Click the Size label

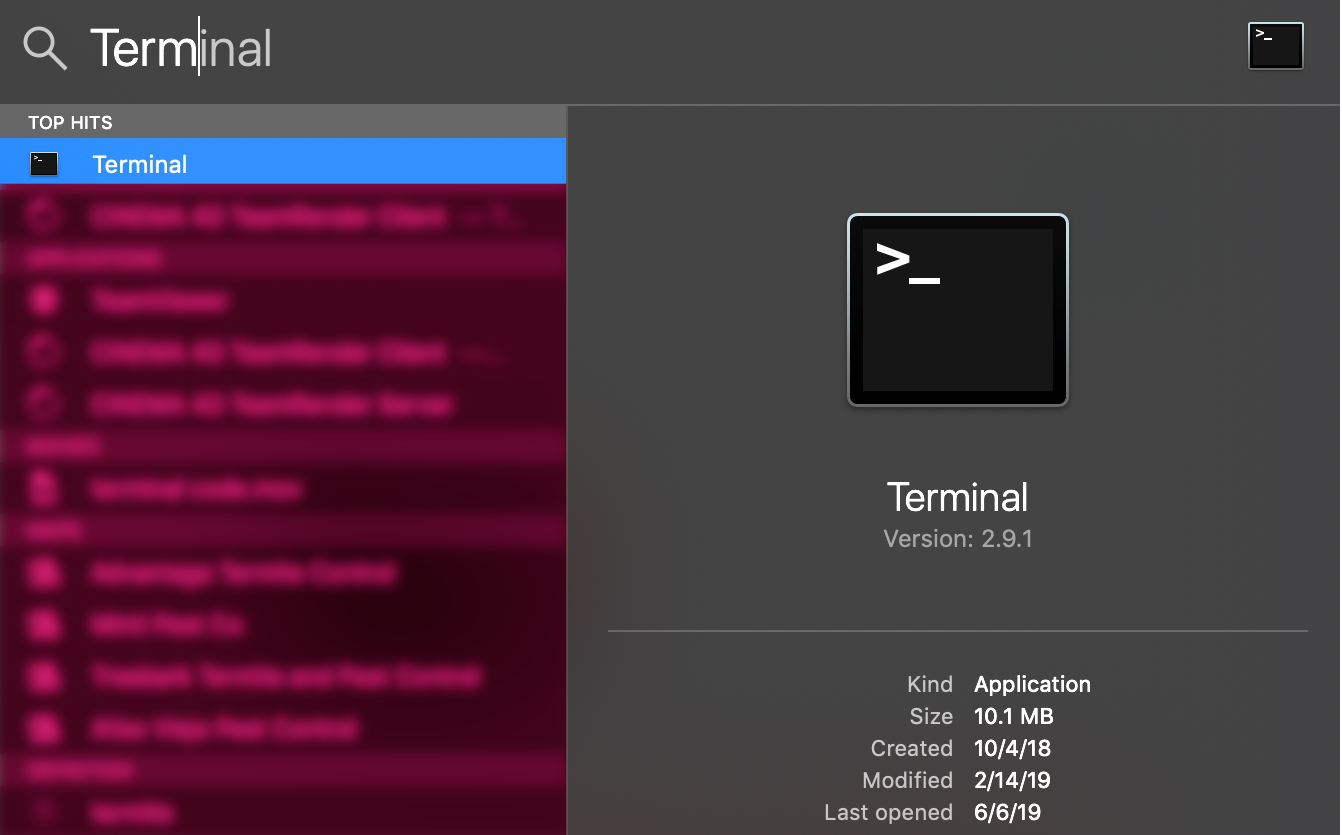tap(931, 716)
